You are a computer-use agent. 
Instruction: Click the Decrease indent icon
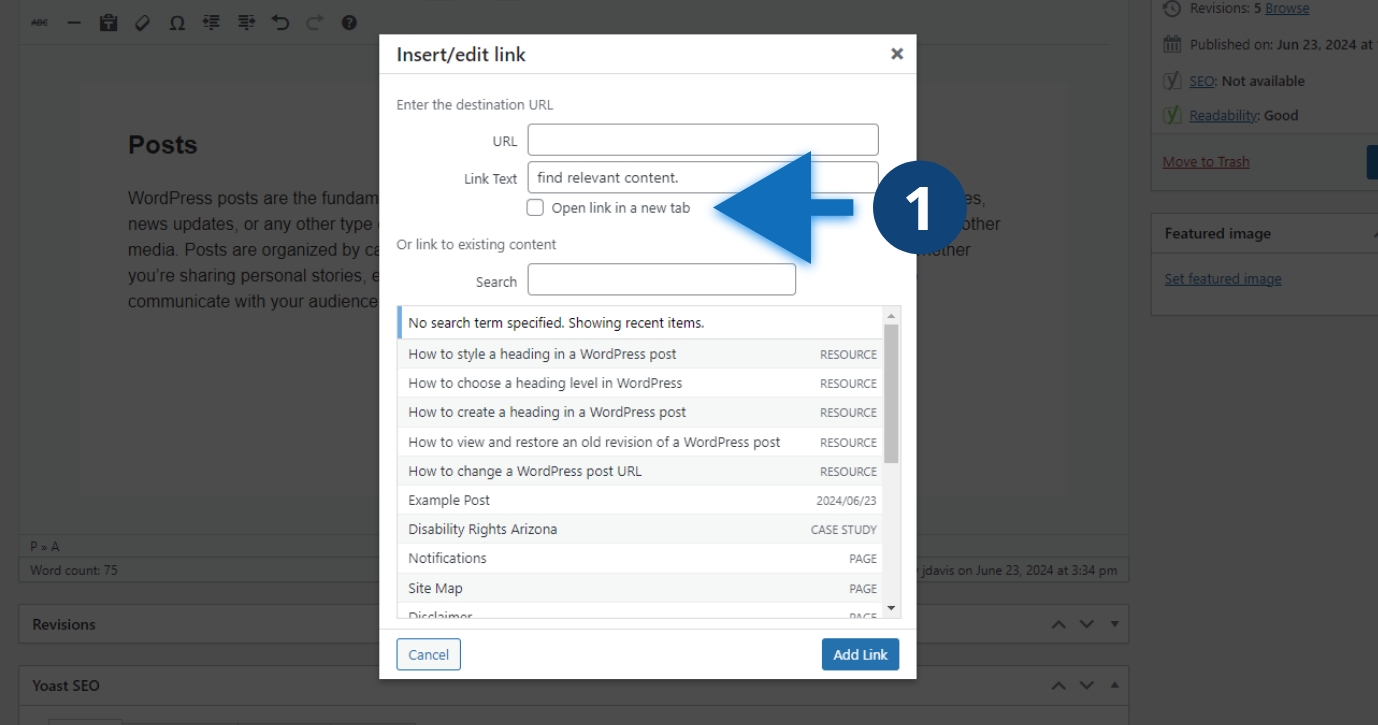point(211,22)
